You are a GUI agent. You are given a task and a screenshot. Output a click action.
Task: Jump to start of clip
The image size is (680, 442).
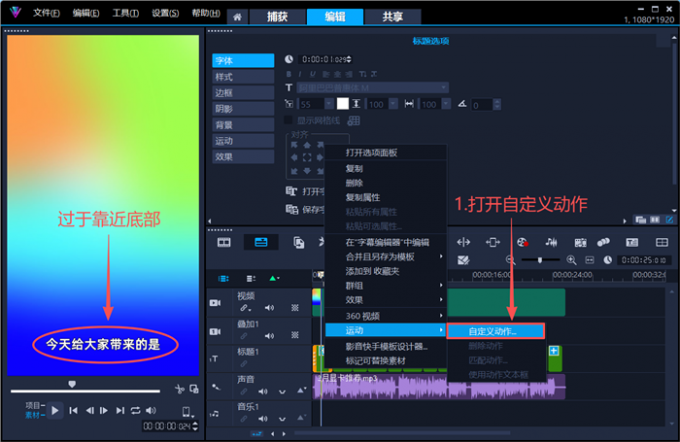pos(73,410)
